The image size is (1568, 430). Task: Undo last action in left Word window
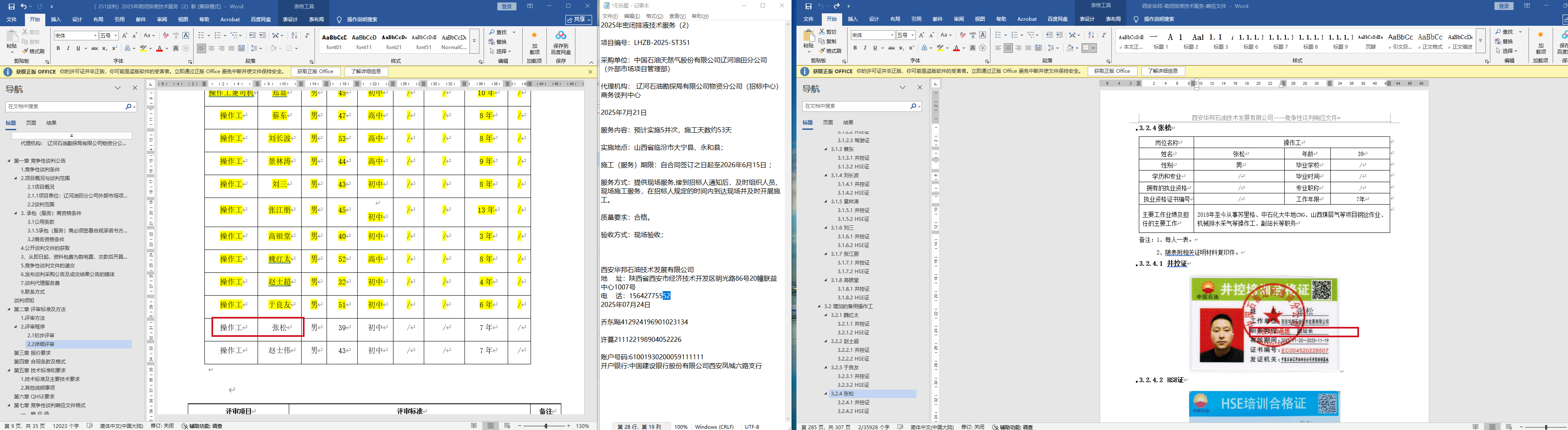(23, 6)
